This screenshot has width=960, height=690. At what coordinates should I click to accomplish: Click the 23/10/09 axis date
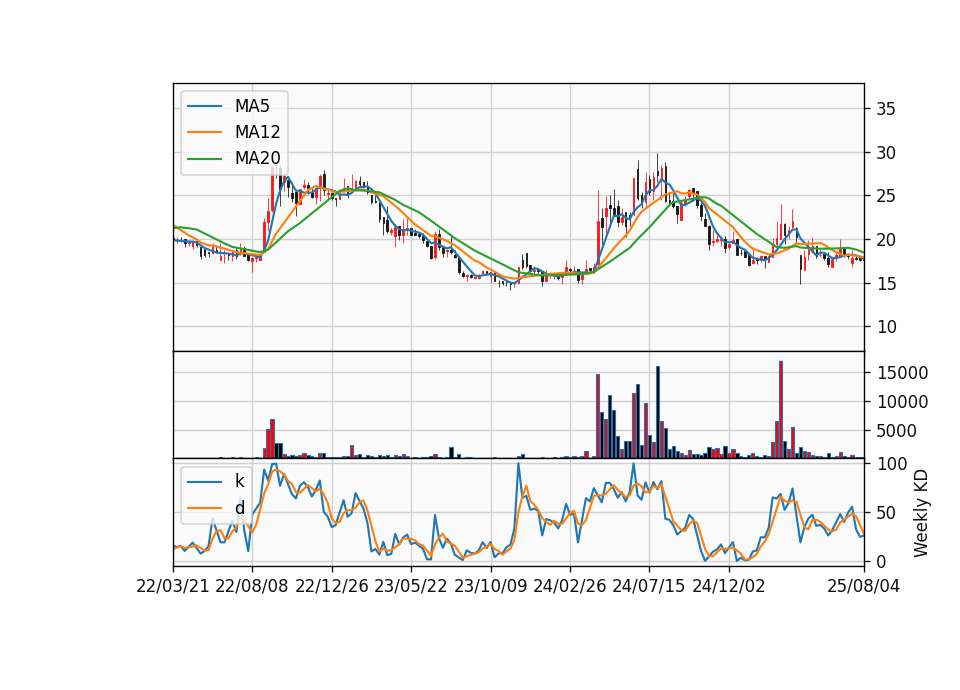pyautogui.click(x=490, y=586)
